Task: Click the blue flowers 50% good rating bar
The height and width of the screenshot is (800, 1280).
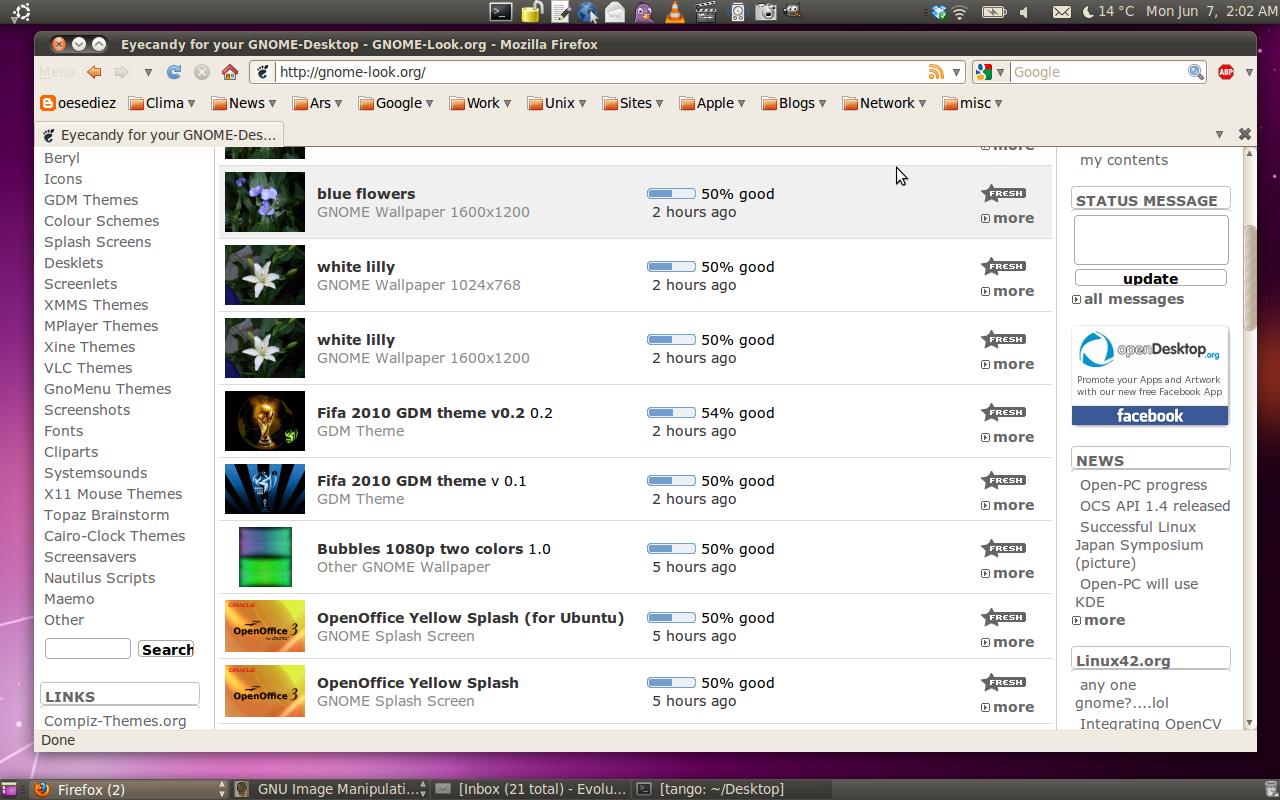Action: 671,194
